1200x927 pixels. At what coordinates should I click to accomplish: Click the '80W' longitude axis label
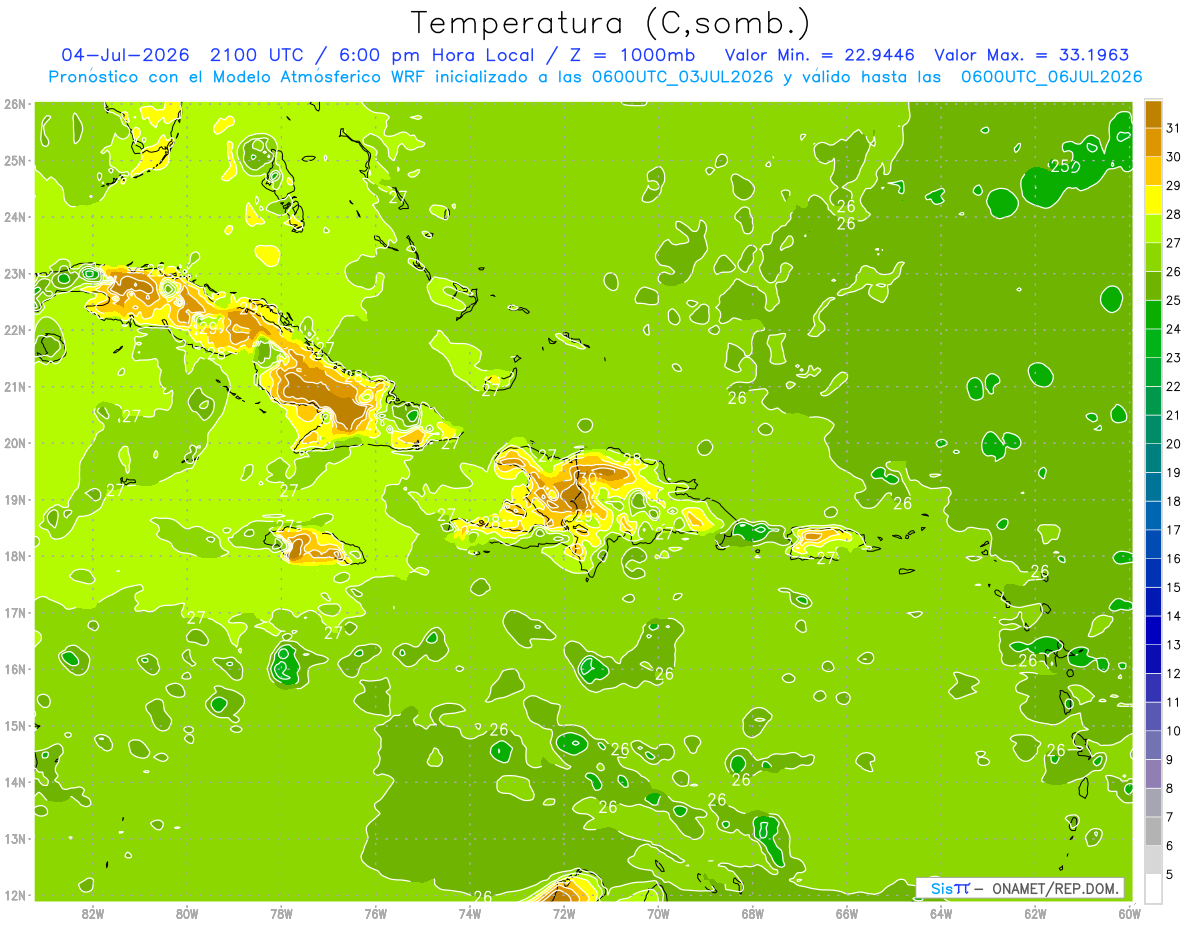pos(187,913)
